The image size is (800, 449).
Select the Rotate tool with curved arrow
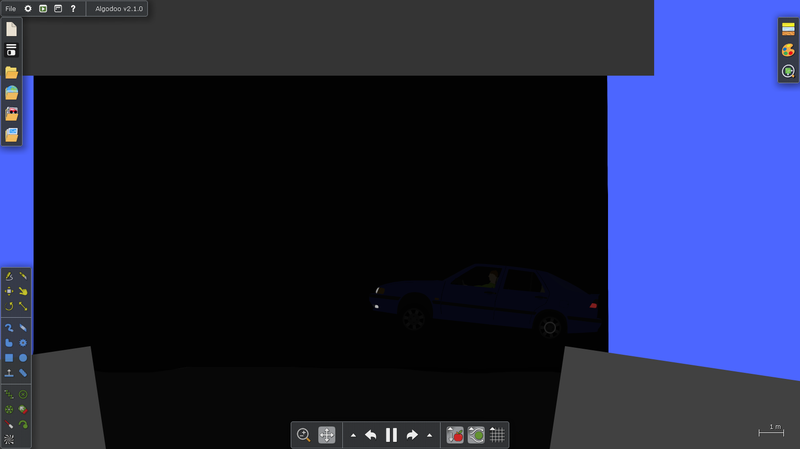pyautogui.click(x=9, y=306)
